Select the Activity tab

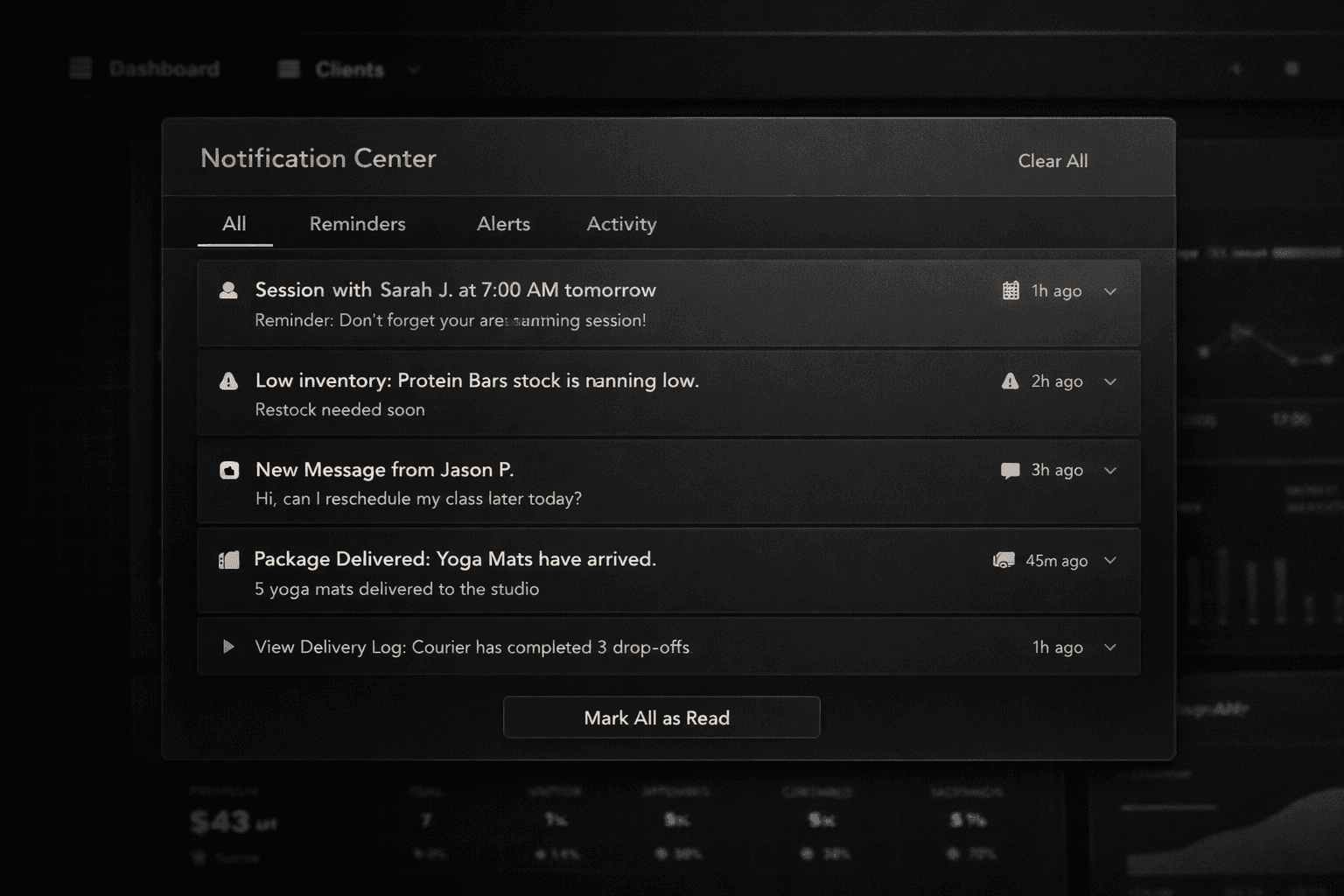[621, 224]
